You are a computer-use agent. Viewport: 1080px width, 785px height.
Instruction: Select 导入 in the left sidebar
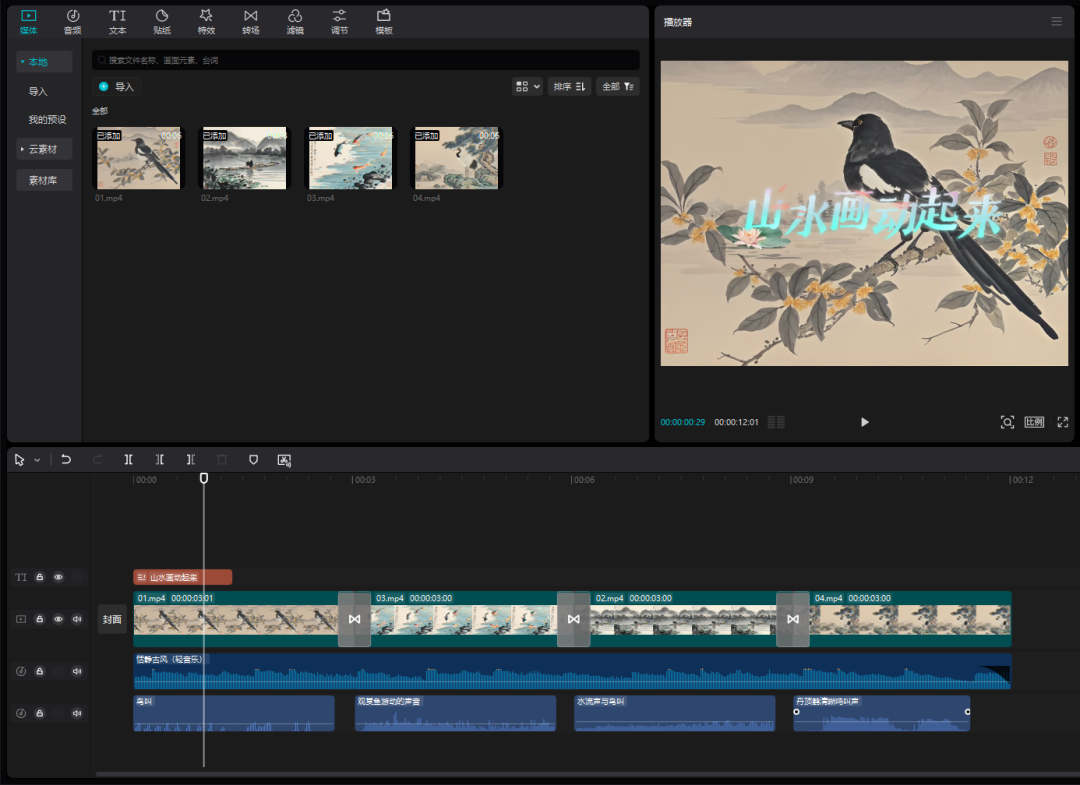pyautogui.click(x=38, y=92)
